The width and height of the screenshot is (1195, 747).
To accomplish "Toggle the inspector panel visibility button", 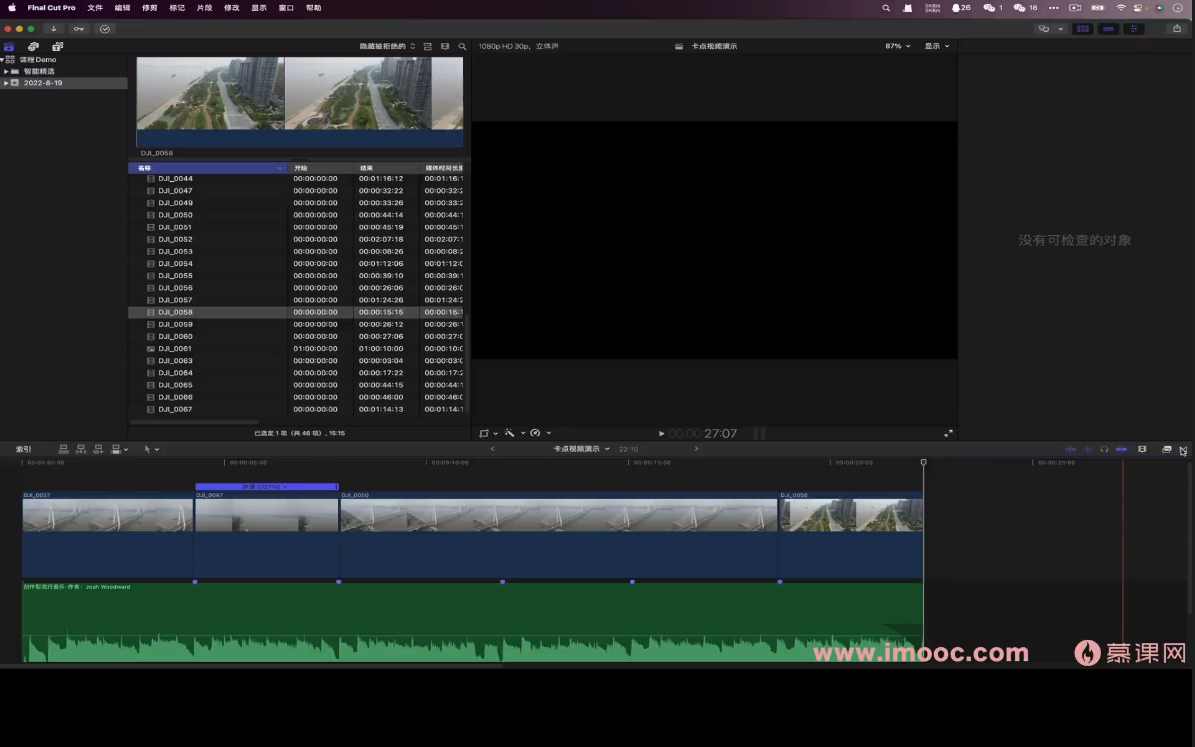I will click(1134, 29).
